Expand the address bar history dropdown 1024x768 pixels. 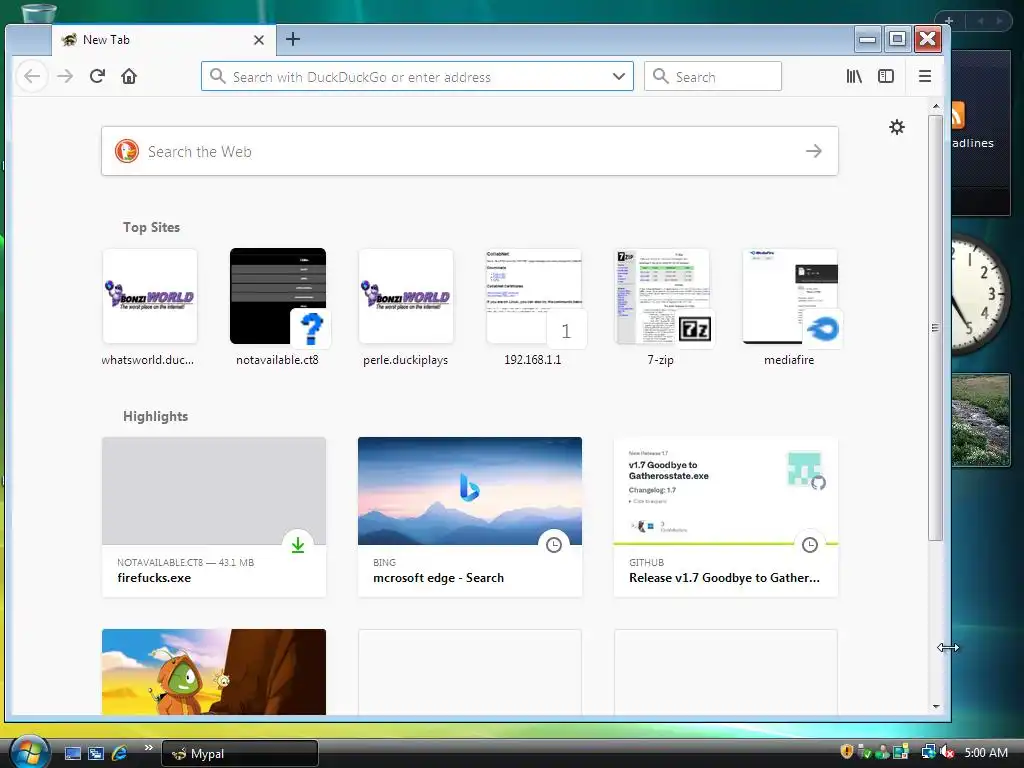pyautogui.click(x=618, y=76)
